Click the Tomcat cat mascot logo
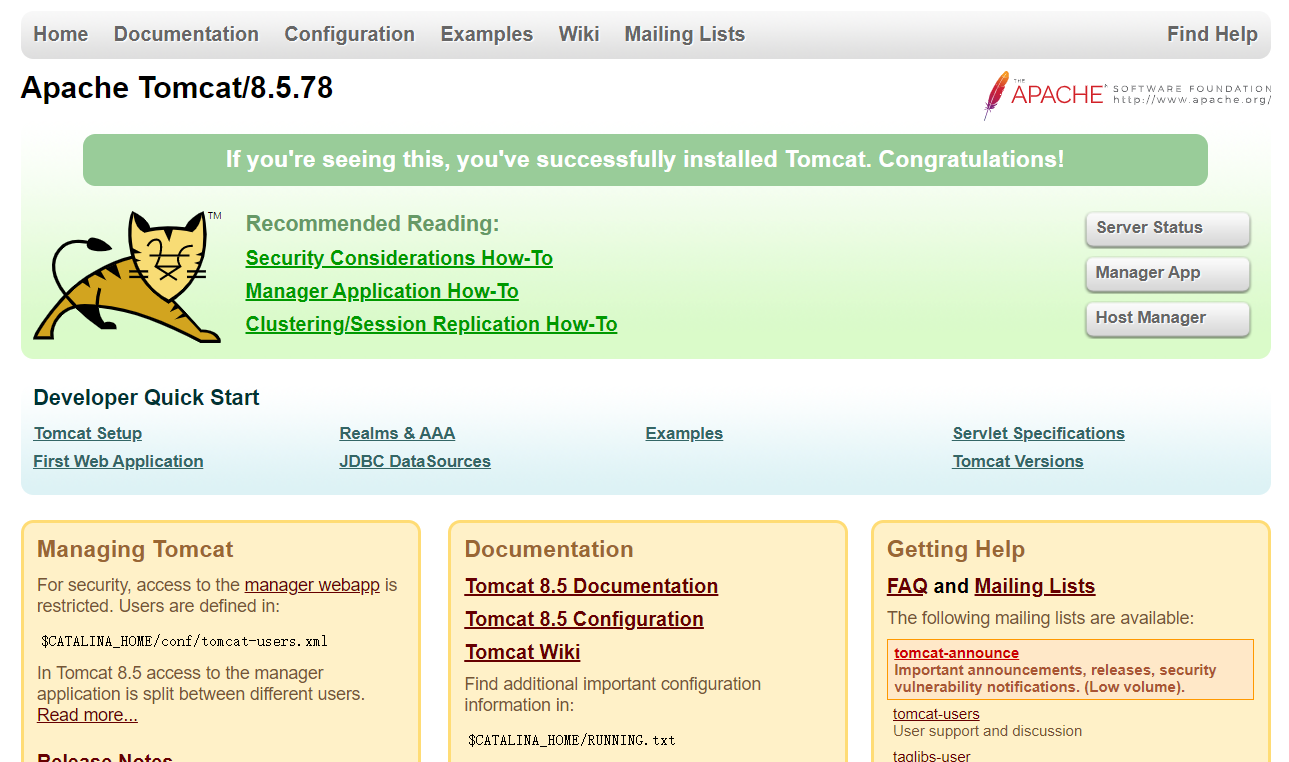This screenshot has width=1289, height=762. (128, 276)
